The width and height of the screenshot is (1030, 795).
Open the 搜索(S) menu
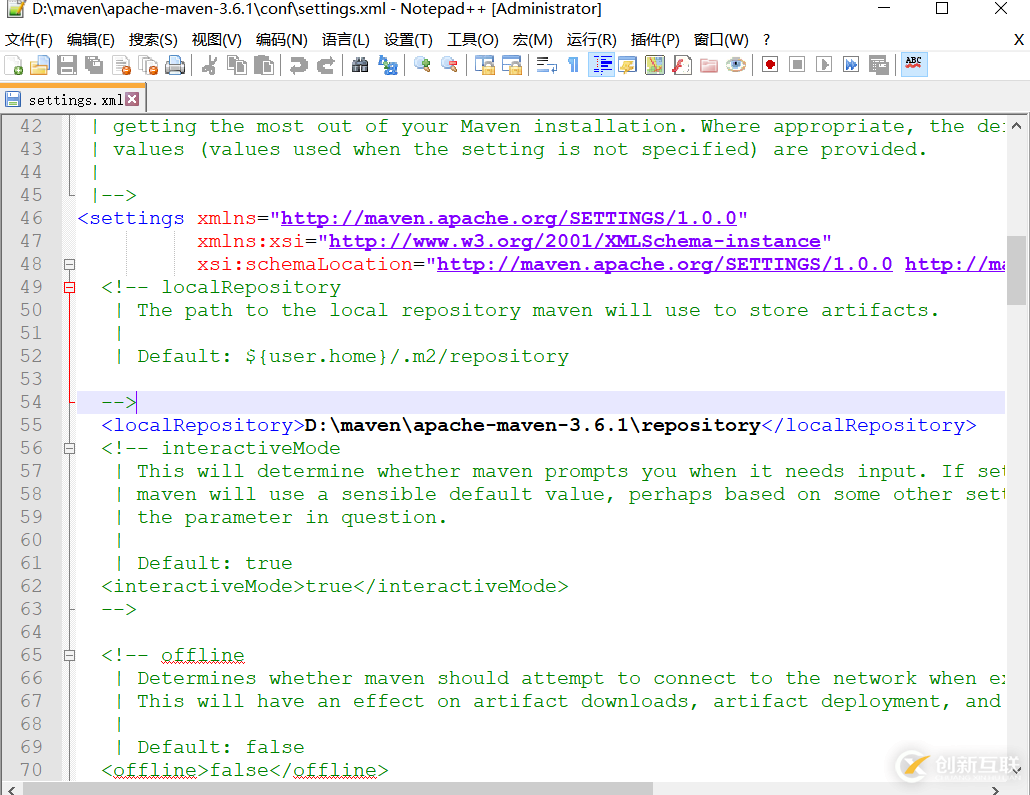(x=152, y=39)
